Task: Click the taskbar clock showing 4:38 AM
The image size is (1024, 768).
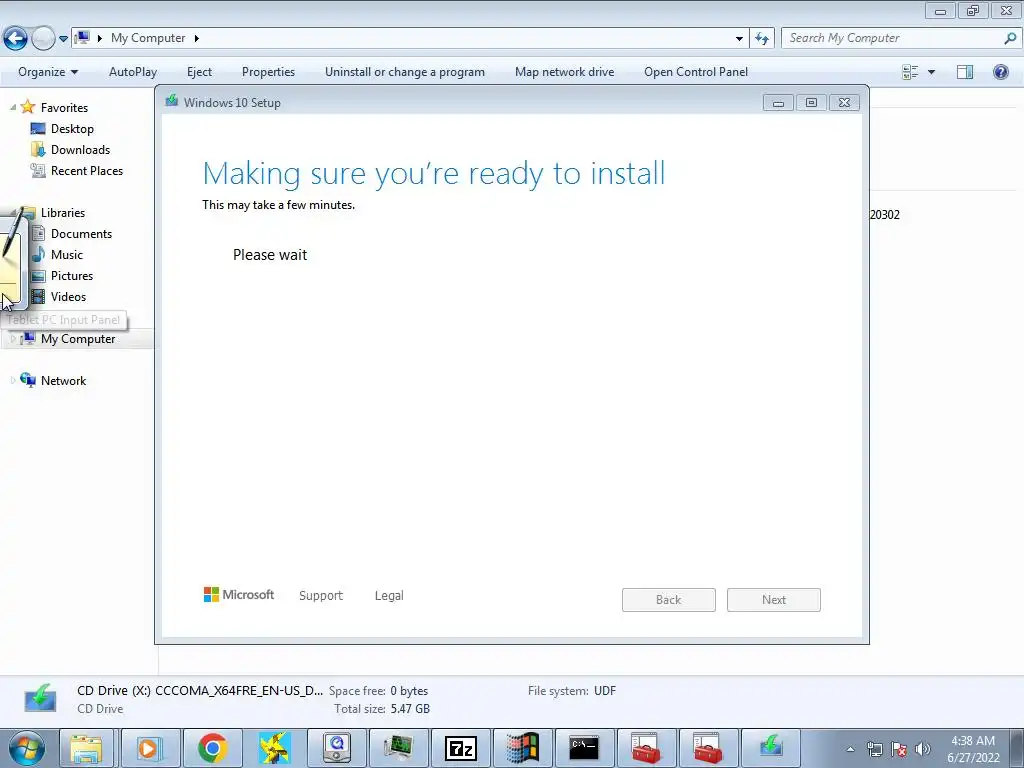Action: tap(973, 749)
